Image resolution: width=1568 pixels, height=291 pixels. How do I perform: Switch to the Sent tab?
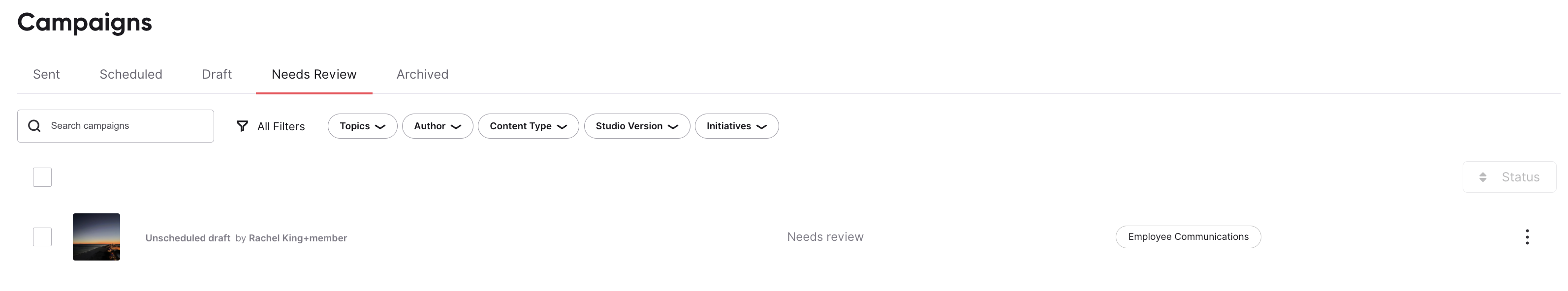(46, 74)
